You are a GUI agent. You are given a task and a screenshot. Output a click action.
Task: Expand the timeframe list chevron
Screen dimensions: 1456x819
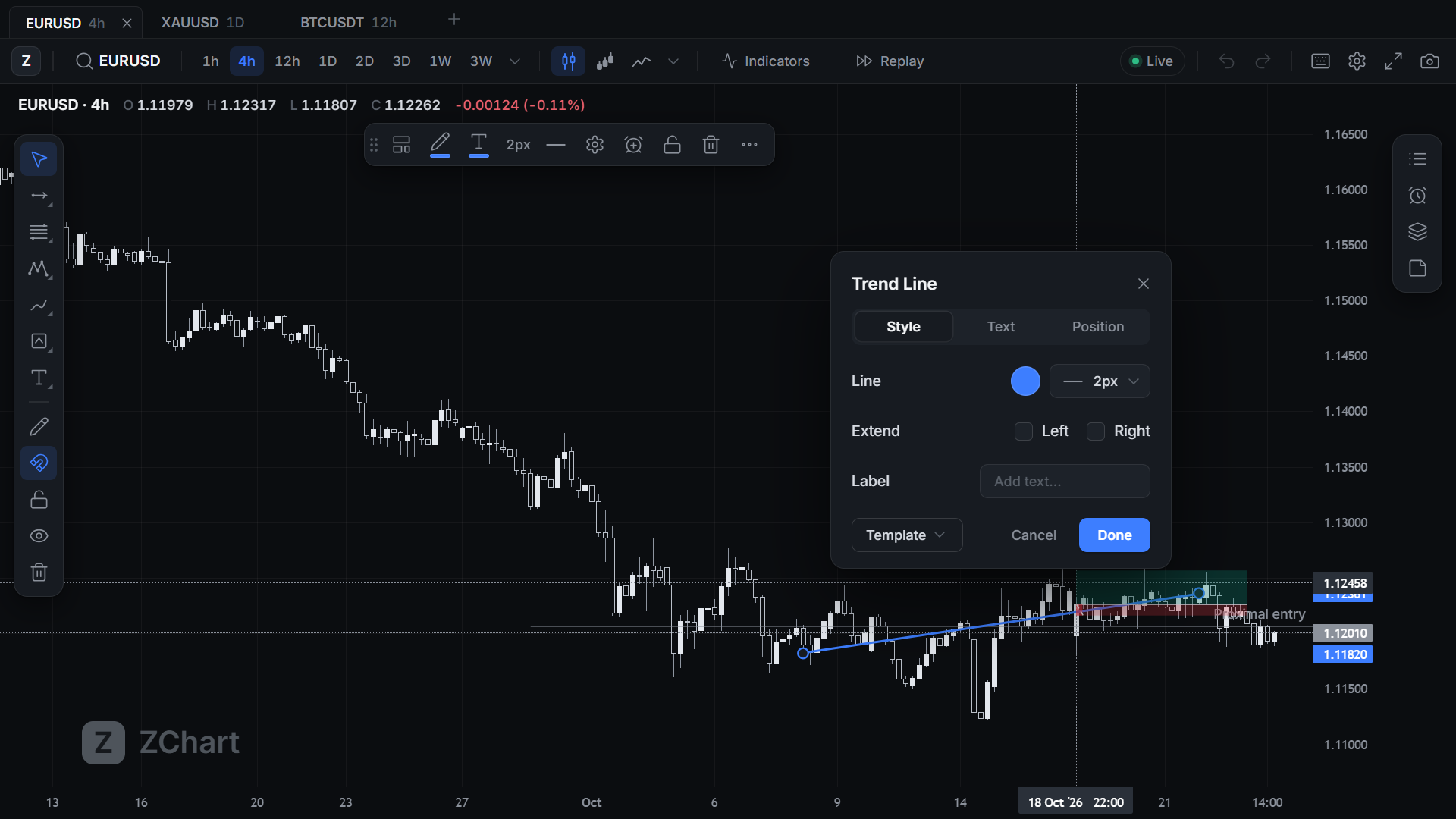click(515, 61)
